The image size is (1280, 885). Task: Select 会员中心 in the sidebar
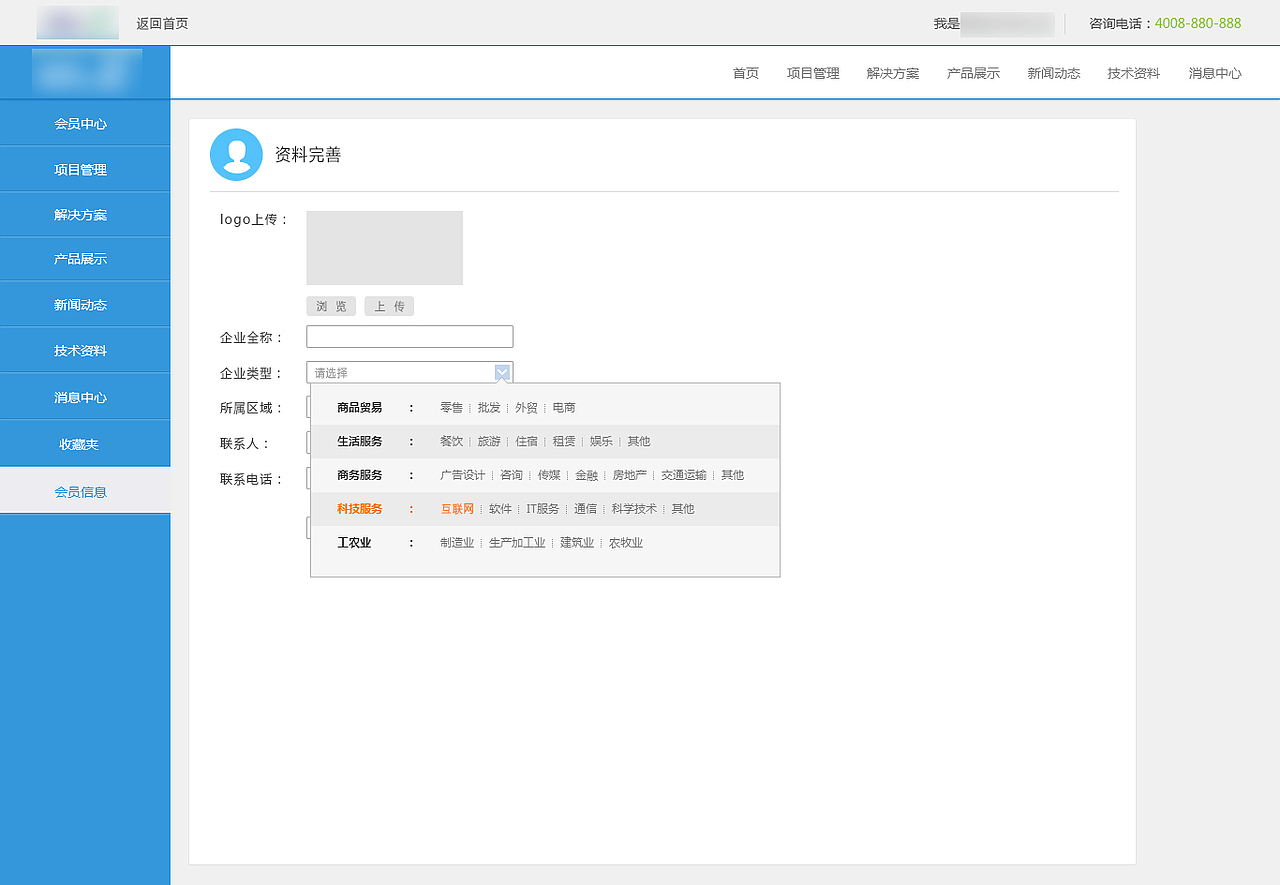85,123
